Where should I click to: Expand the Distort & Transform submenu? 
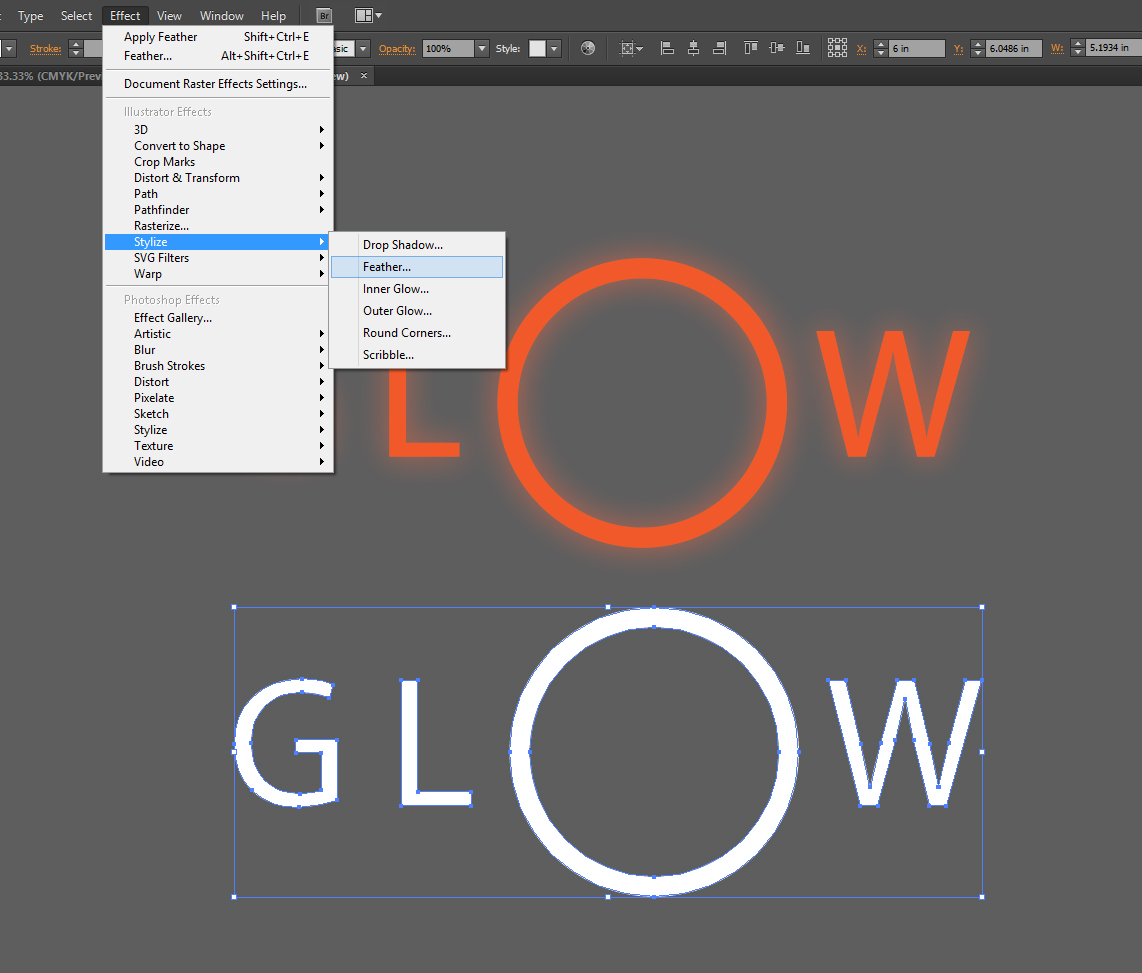click(187, 177)
